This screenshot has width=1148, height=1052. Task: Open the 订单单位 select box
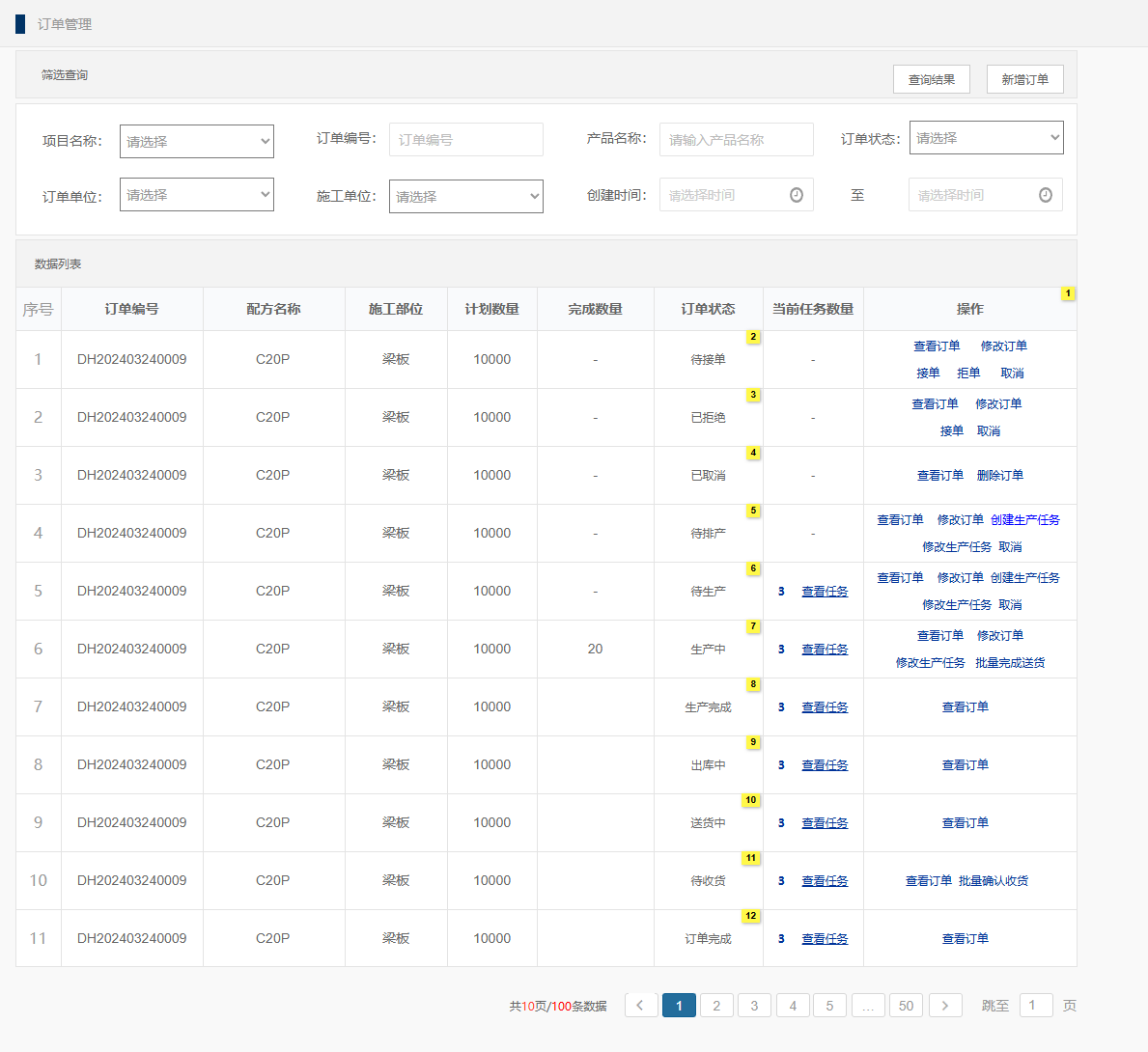197,194
